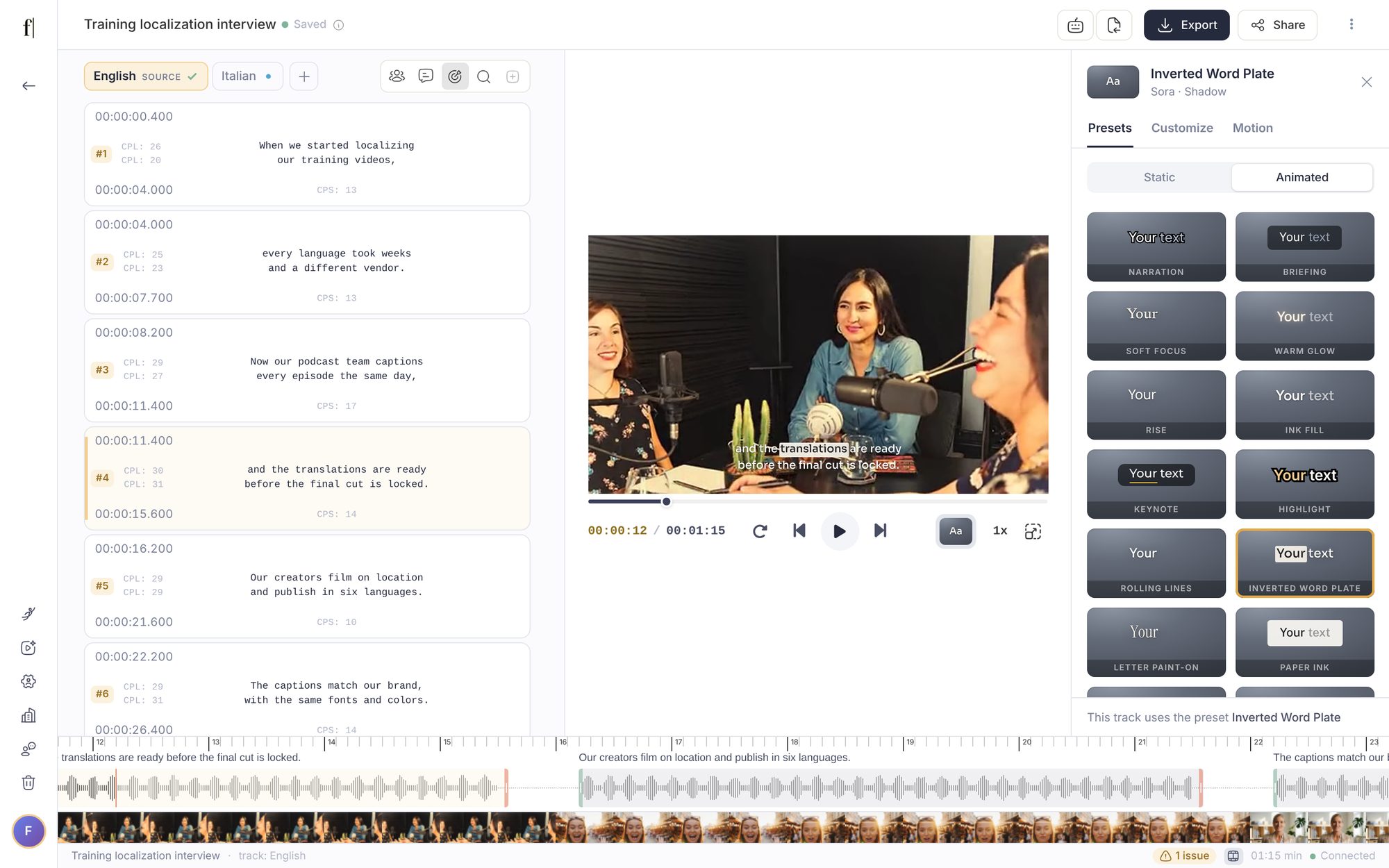Close the Inverted Word Plate panel

pyautogui.click(x=1367, y=83)
